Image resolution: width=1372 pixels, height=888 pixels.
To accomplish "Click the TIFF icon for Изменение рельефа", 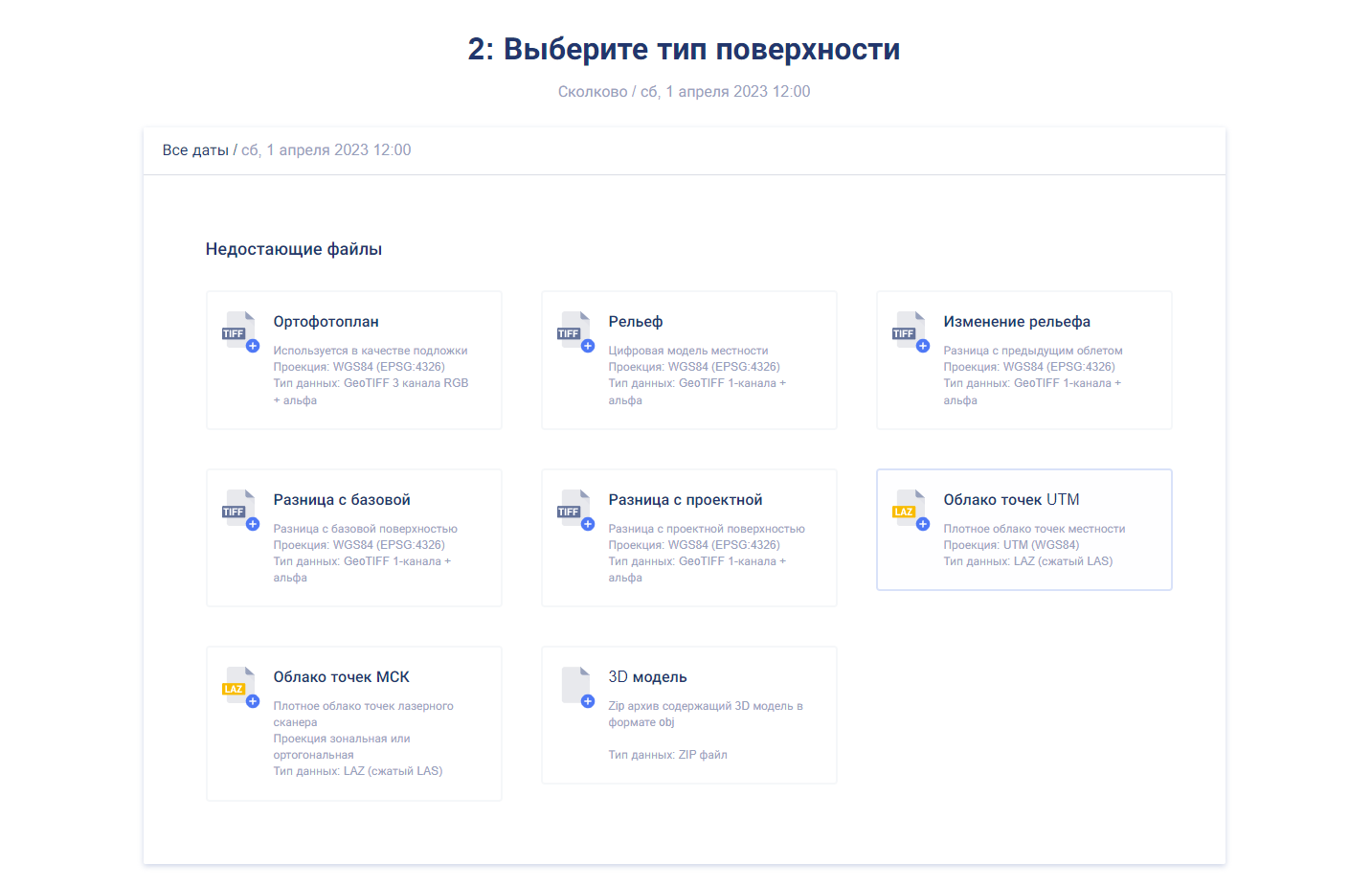I will coord(911,330).
